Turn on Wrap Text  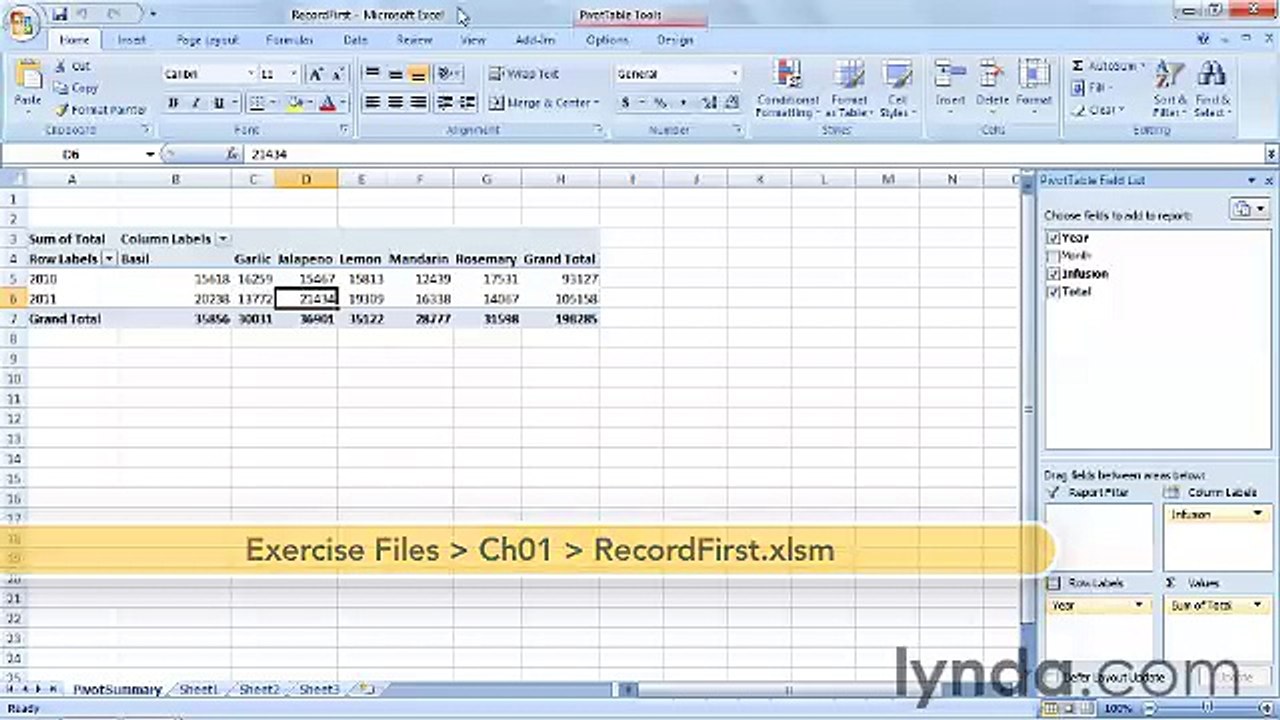[524, 74]
